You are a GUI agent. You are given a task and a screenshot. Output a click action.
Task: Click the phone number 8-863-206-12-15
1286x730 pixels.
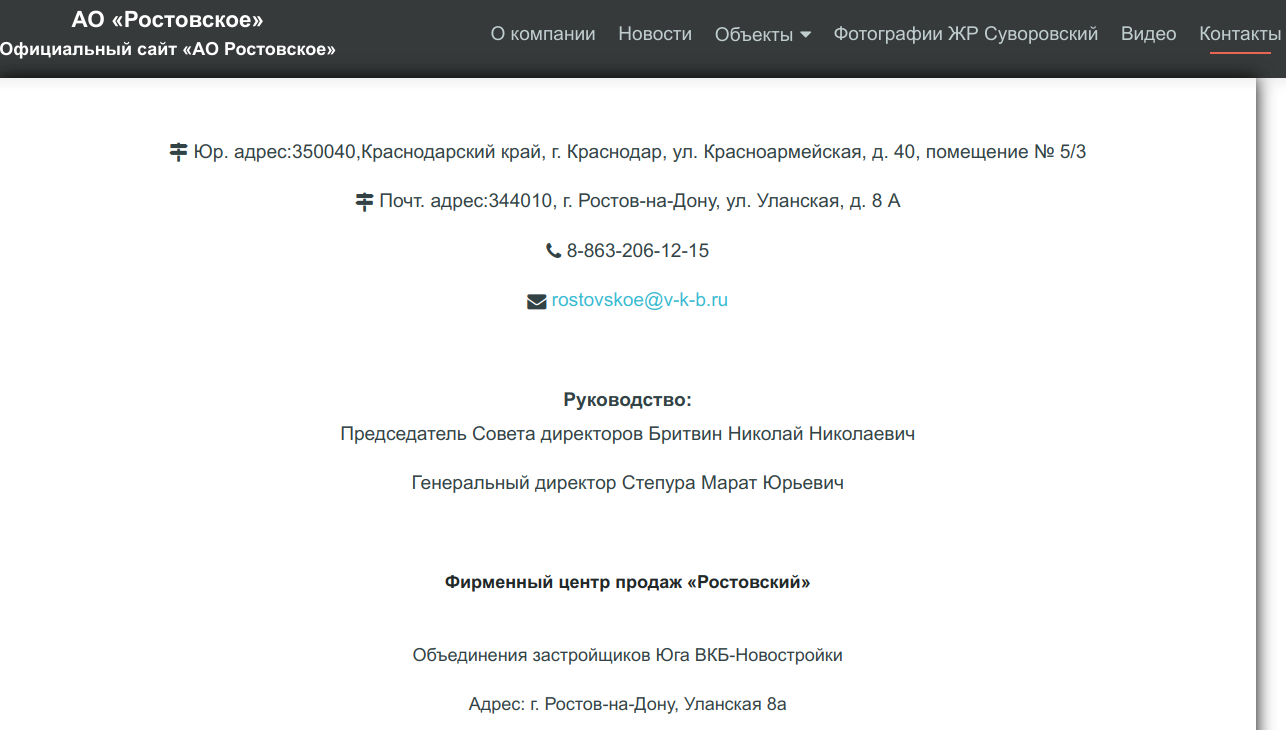pos(638,251)
